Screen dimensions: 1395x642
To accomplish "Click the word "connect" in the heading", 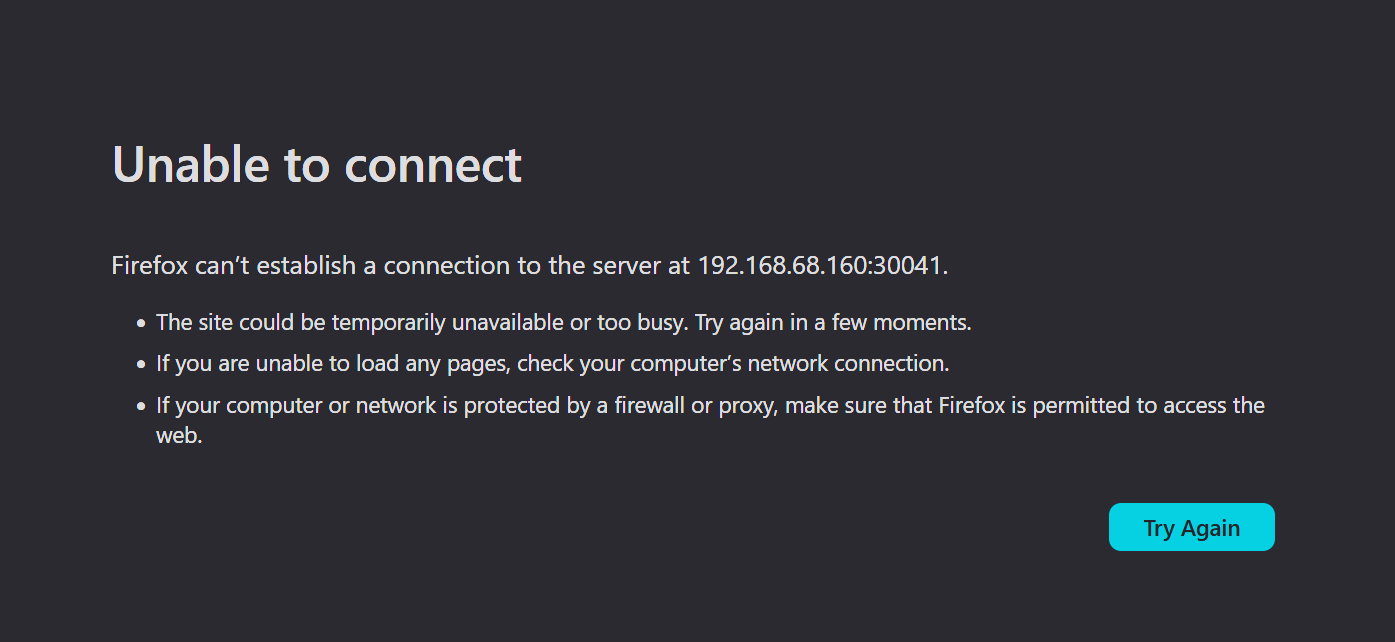I will 433,165.
